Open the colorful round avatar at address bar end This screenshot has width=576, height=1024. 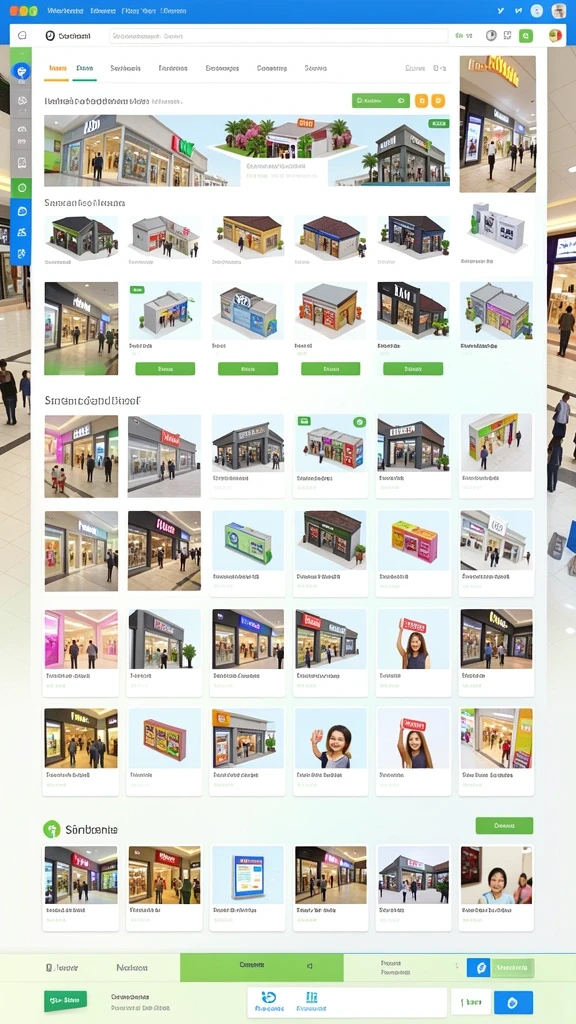click(x=555, y=35)
